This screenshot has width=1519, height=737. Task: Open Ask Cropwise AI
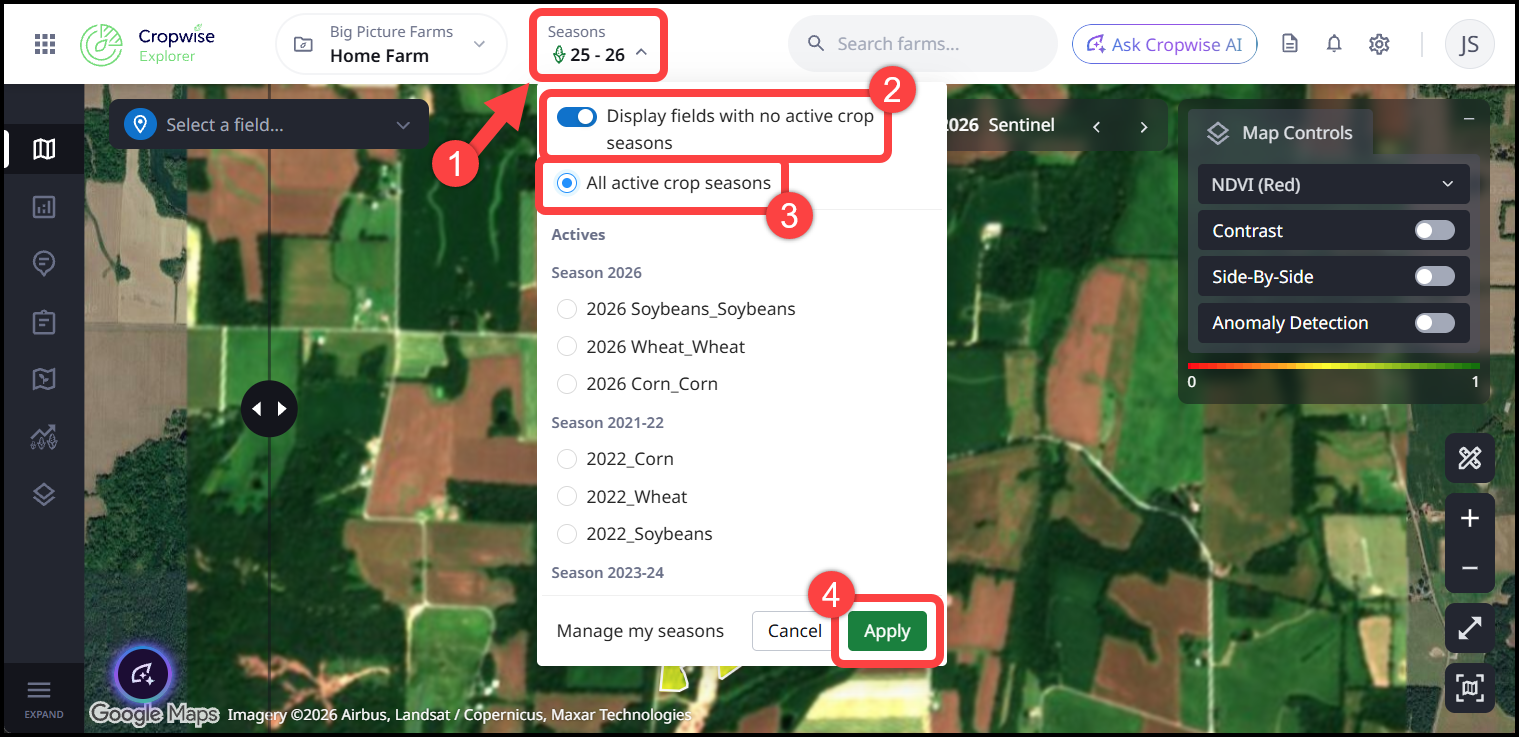point(1164,44)
